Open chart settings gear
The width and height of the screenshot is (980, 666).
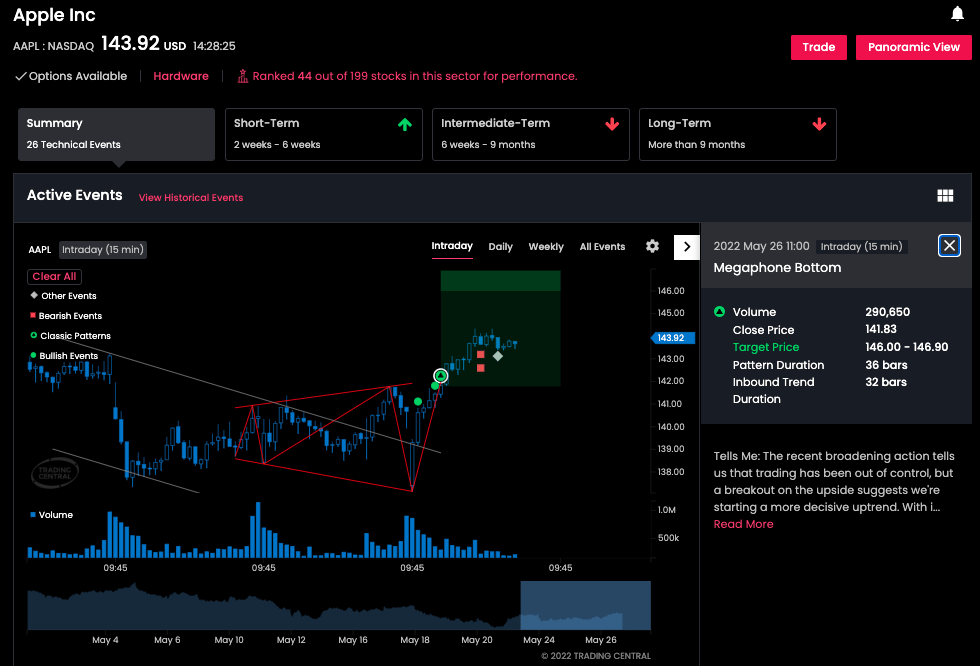pos(652,246)
